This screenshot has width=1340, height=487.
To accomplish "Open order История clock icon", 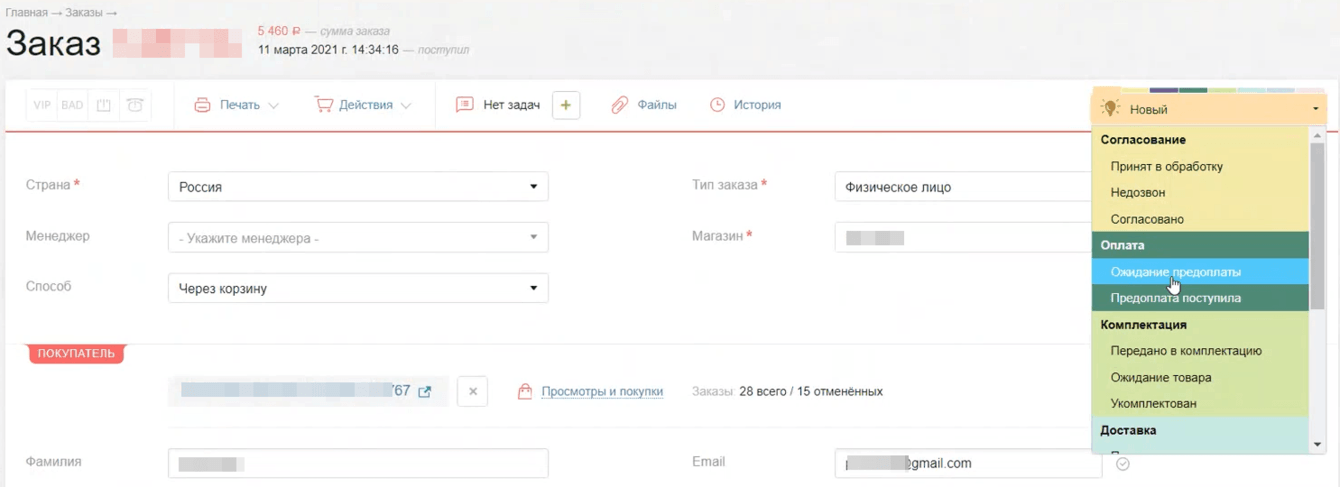I will pyautogui.click(x=717, y=105).
